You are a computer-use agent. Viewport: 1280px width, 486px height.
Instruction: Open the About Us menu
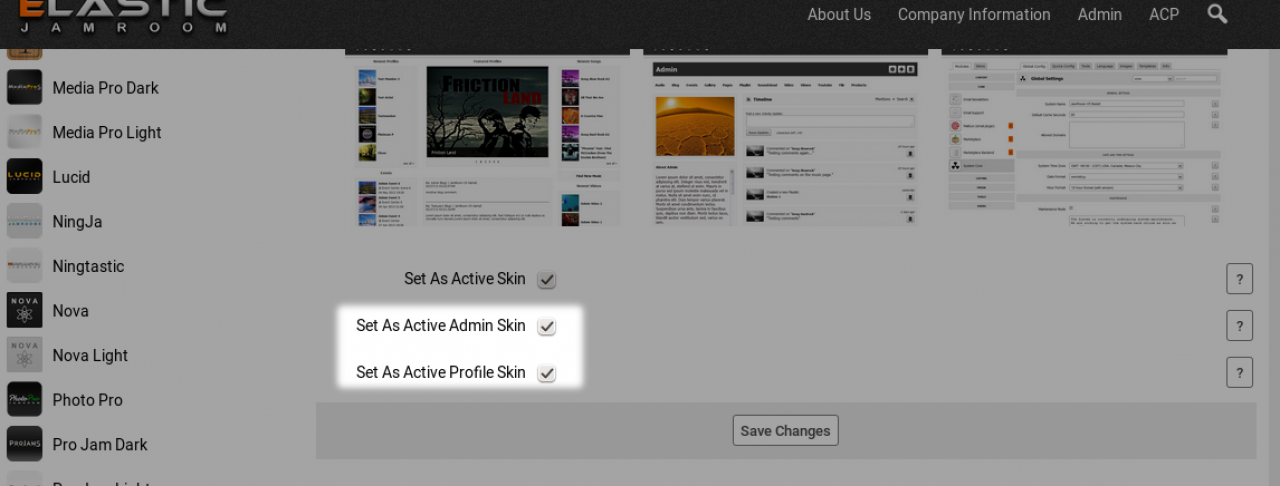coord(839,14)
